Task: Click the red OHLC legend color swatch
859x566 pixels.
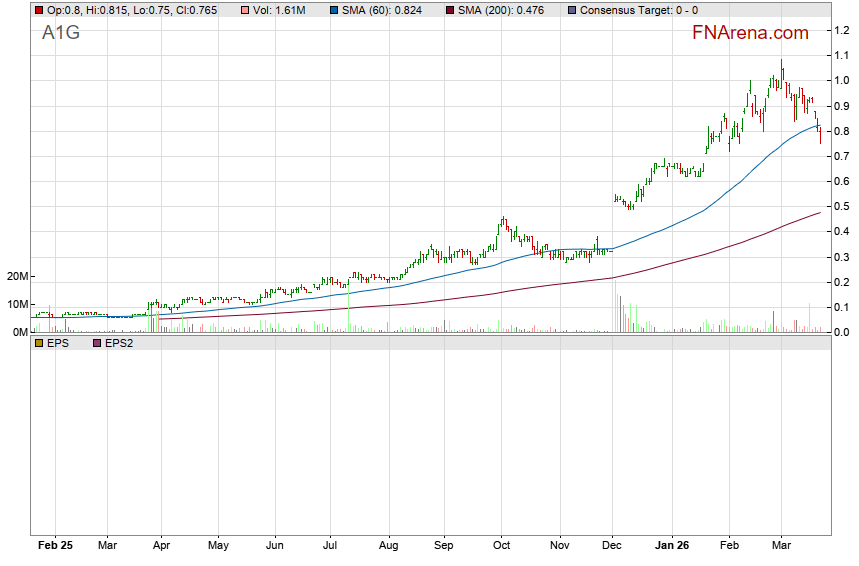Action: (x=38, y=10)
